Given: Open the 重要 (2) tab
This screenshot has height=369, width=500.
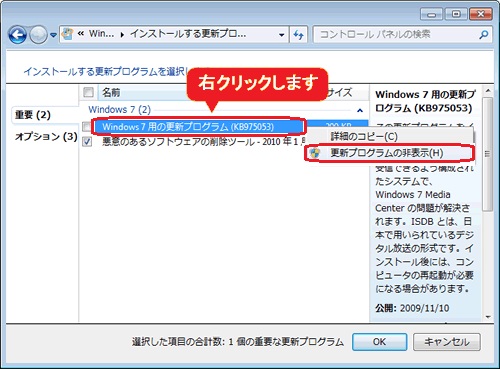Looking at the screenshot, I should (x=33, y=115).
